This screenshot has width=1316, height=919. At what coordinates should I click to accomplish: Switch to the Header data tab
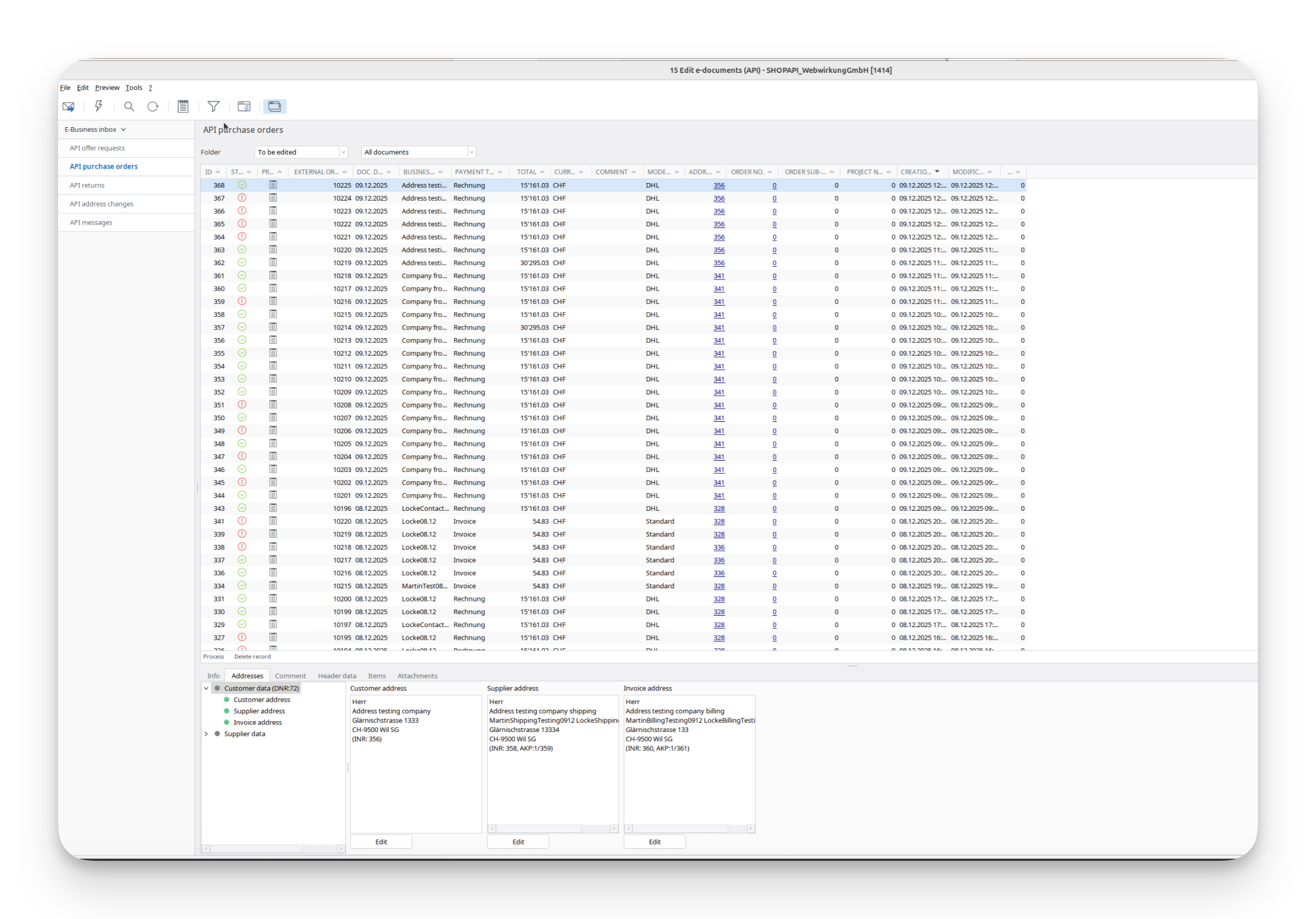coord(336,676)
